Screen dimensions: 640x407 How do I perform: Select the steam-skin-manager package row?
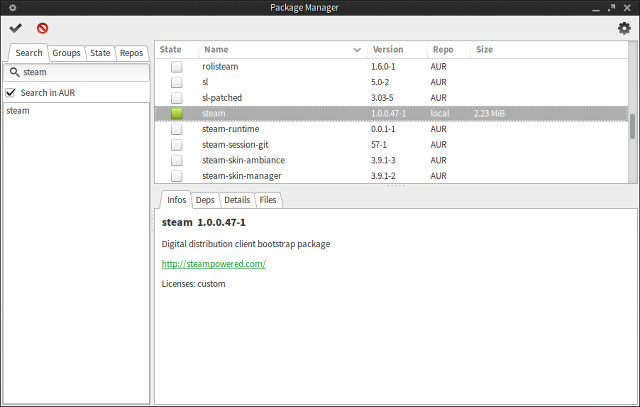tap(391, 176)
